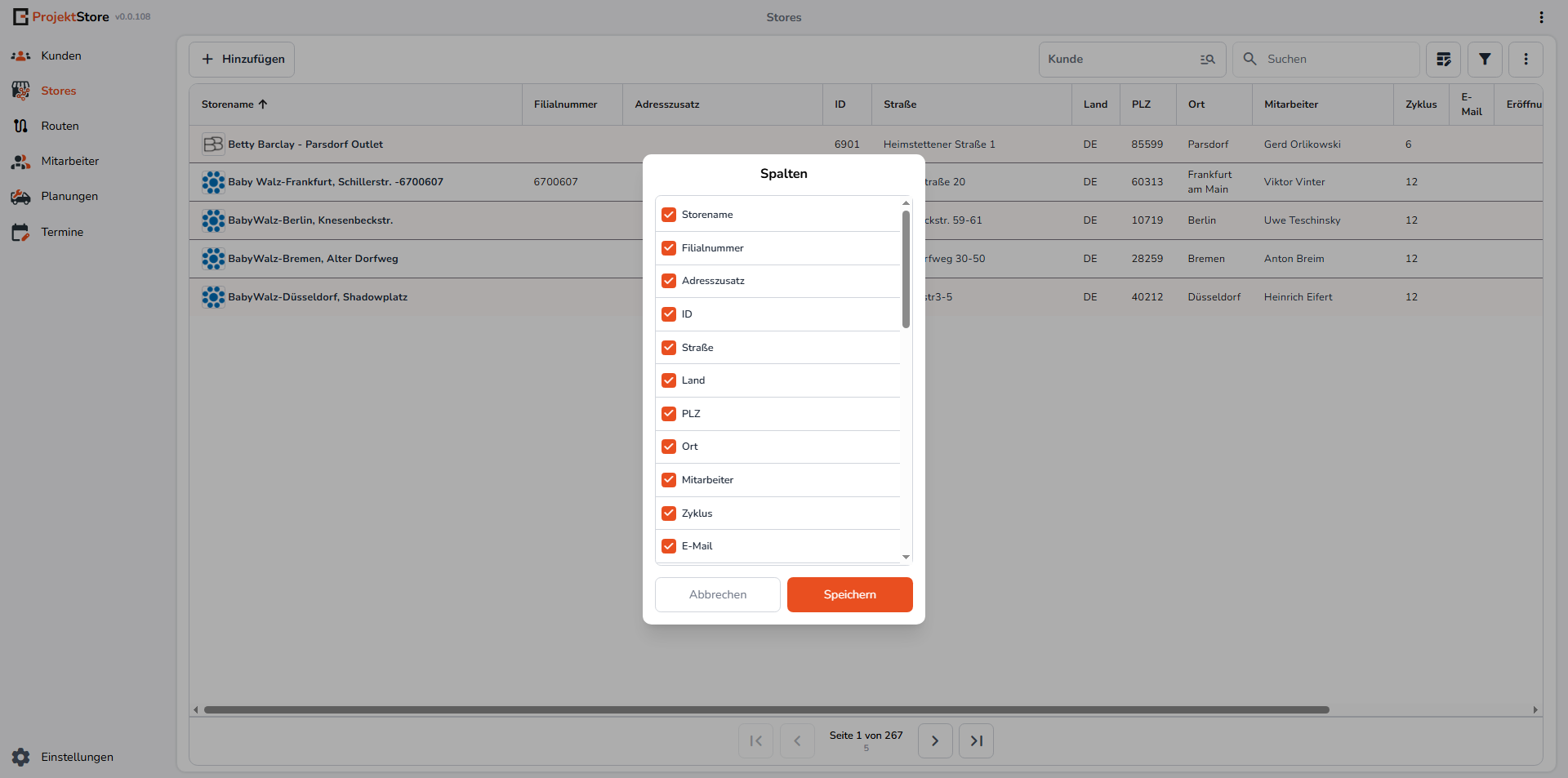Click the Baby Walz-Frankfurt store logo icon
This screenshot has width=1568, height=778.
click(213, 183)
